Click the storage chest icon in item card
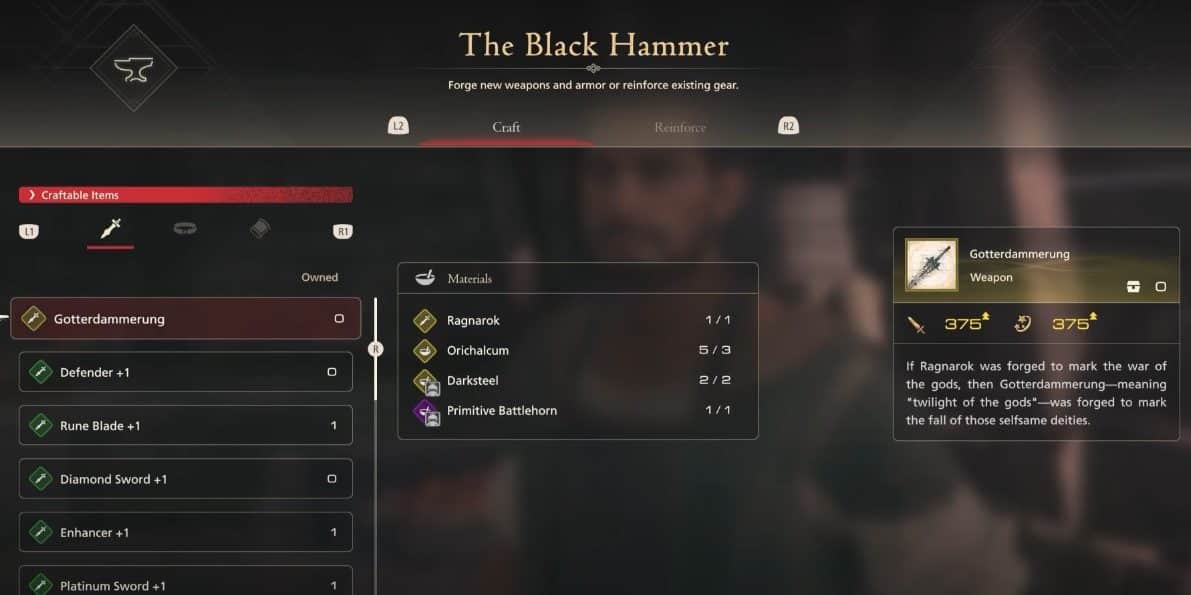This screenshot has height=595, width=1191. point(1133,286)
